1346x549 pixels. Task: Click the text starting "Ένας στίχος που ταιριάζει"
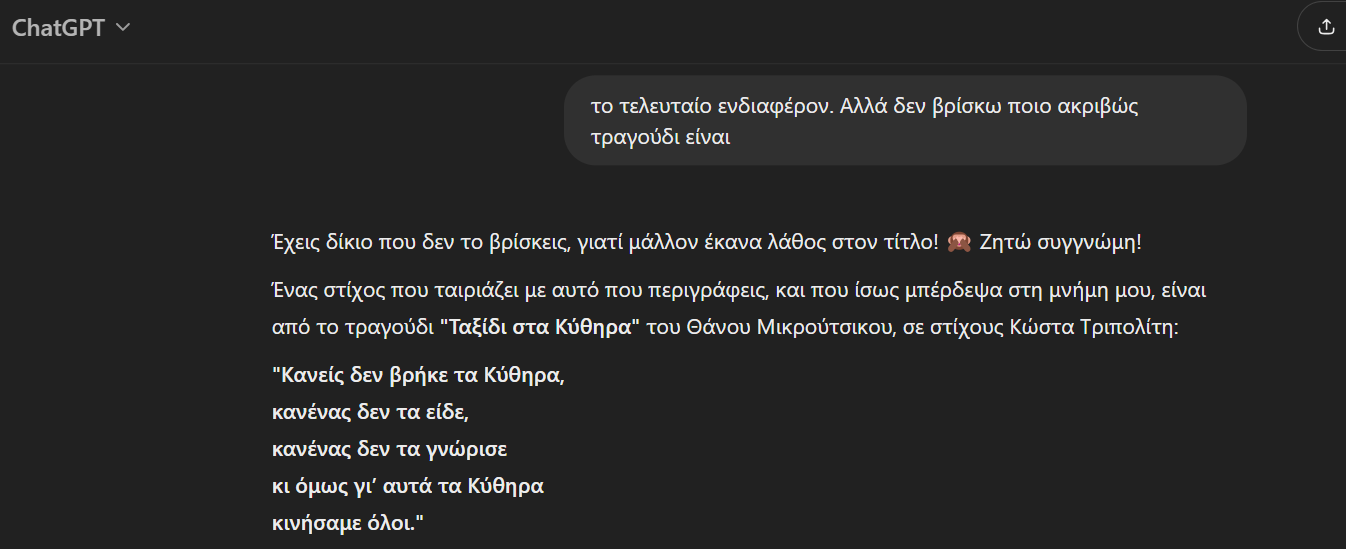tap(400, 290)
